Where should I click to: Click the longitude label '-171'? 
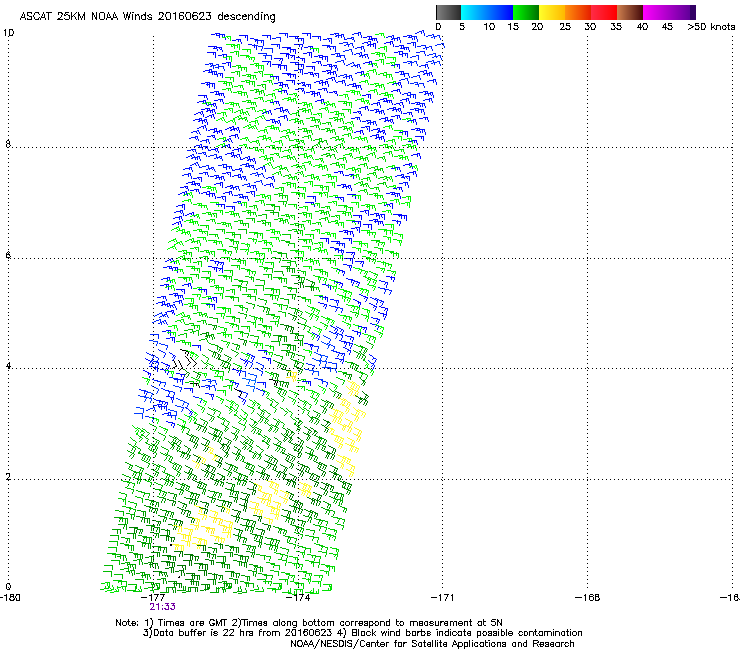pos(443,598)
